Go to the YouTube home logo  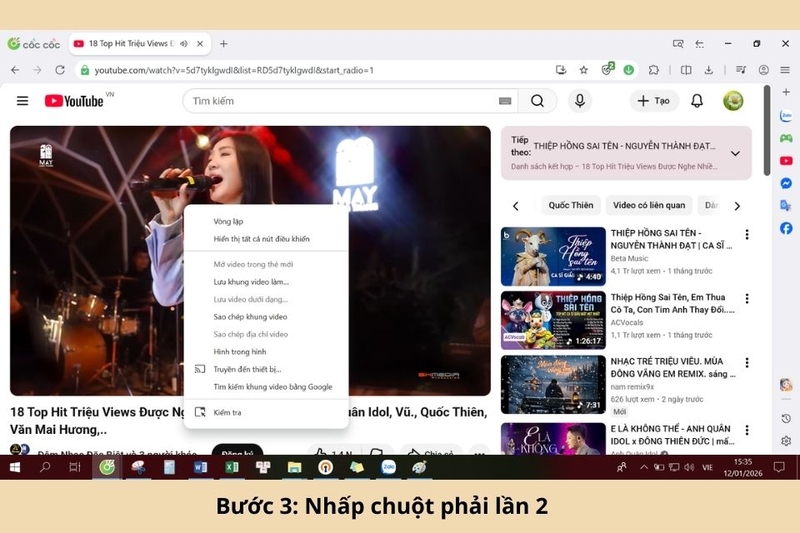[x=74, y=101]
